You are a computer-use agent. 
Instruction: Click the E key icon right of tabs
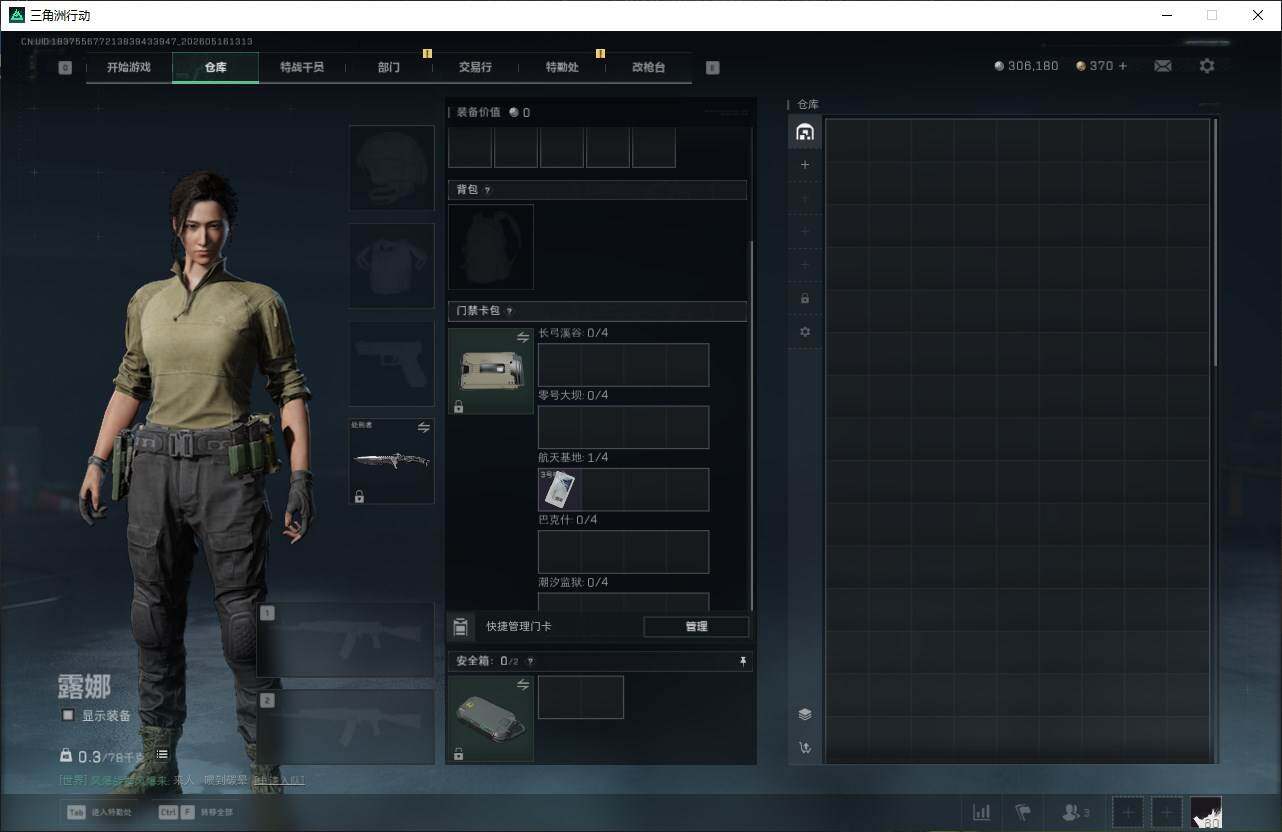pyautogui.click(x=712, y=68)
